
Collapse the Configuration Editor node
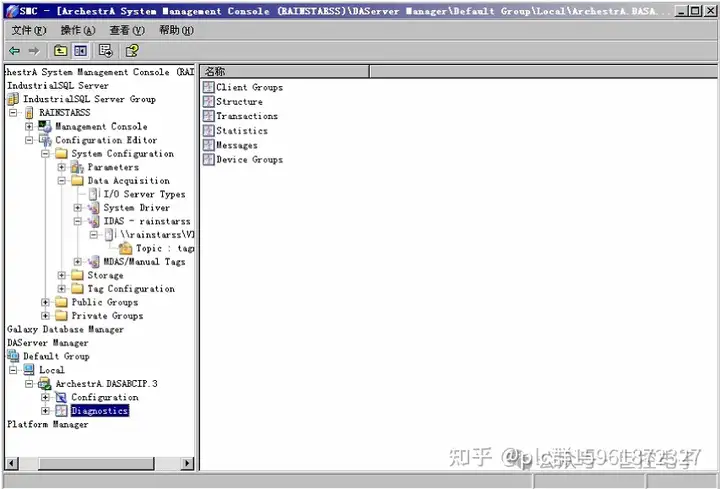pyautogui.click(x=29, y=140)
